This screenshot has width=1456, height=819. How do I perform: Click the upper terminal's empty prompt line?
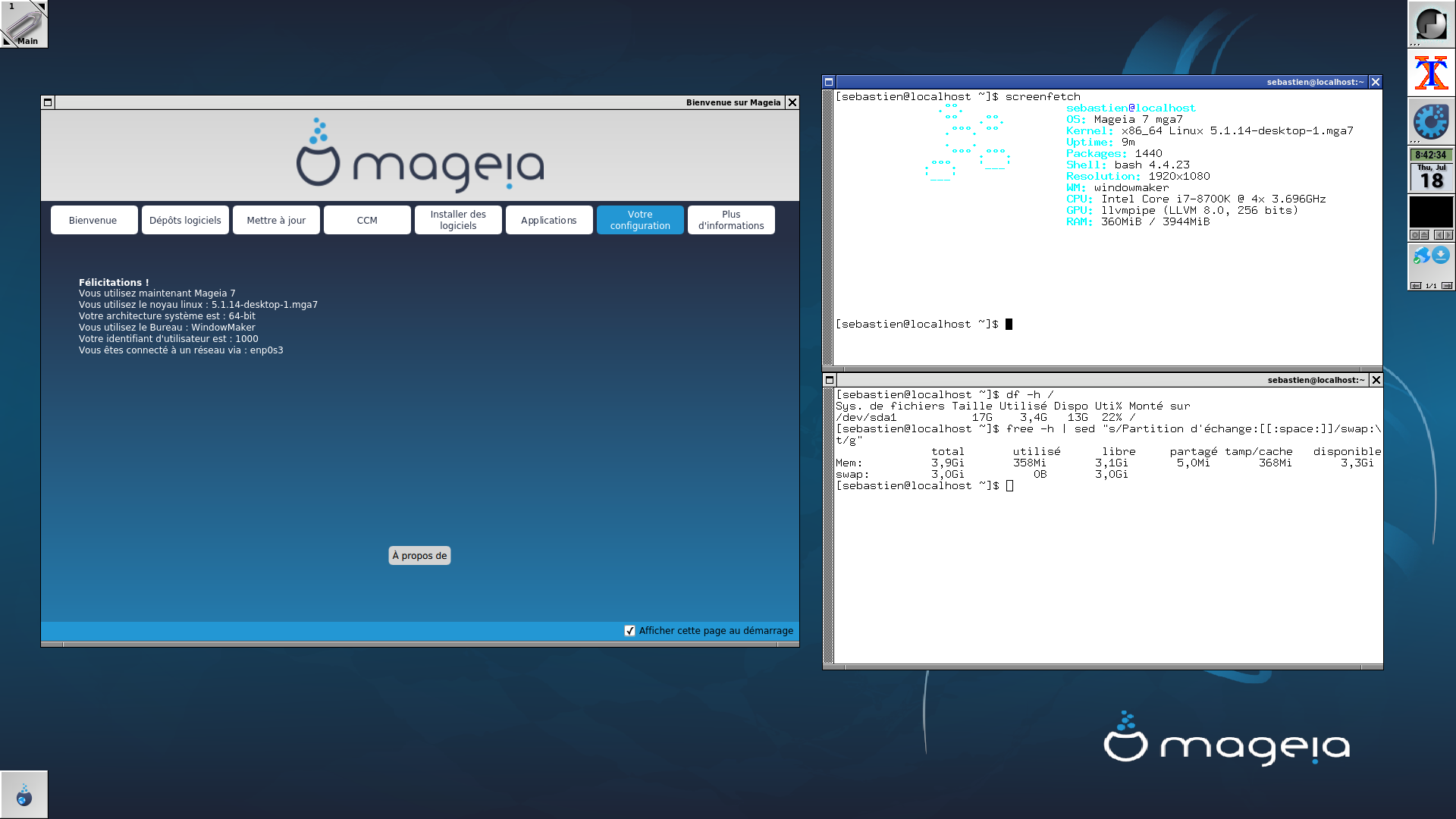point(924,324)
